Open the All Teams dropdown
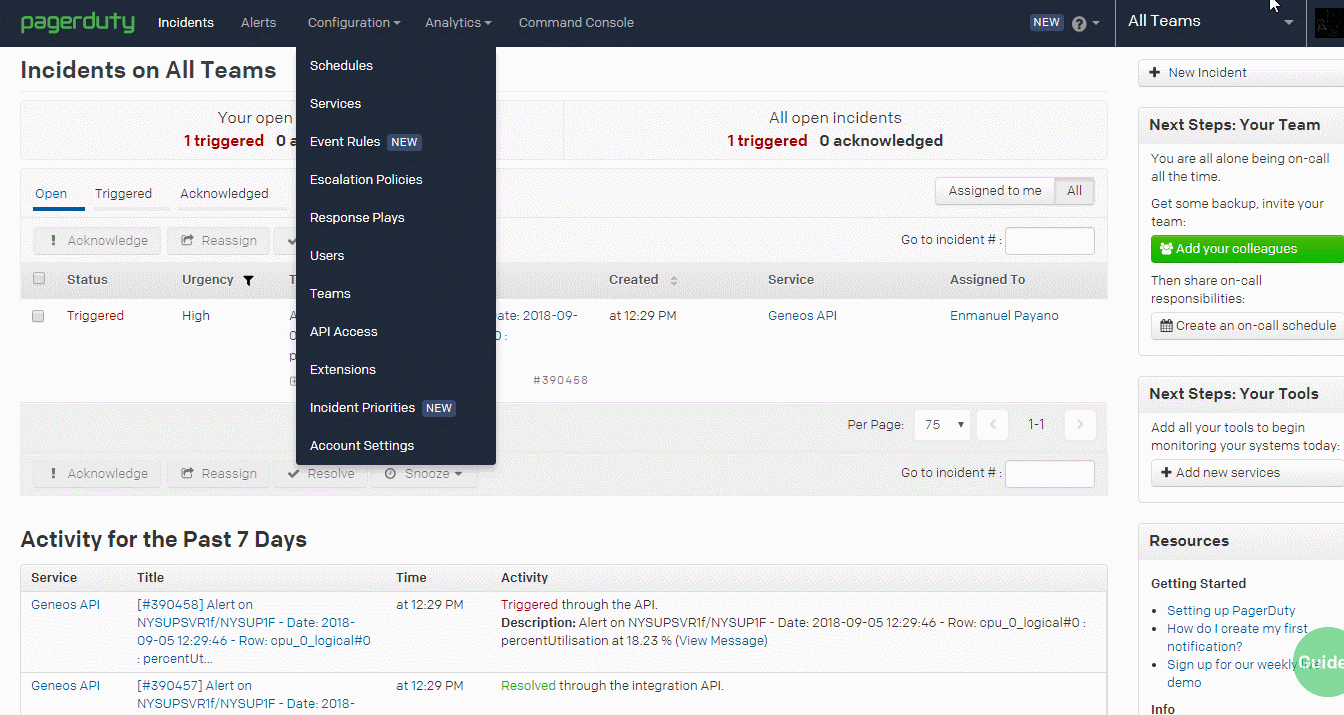 (1210, 22)
